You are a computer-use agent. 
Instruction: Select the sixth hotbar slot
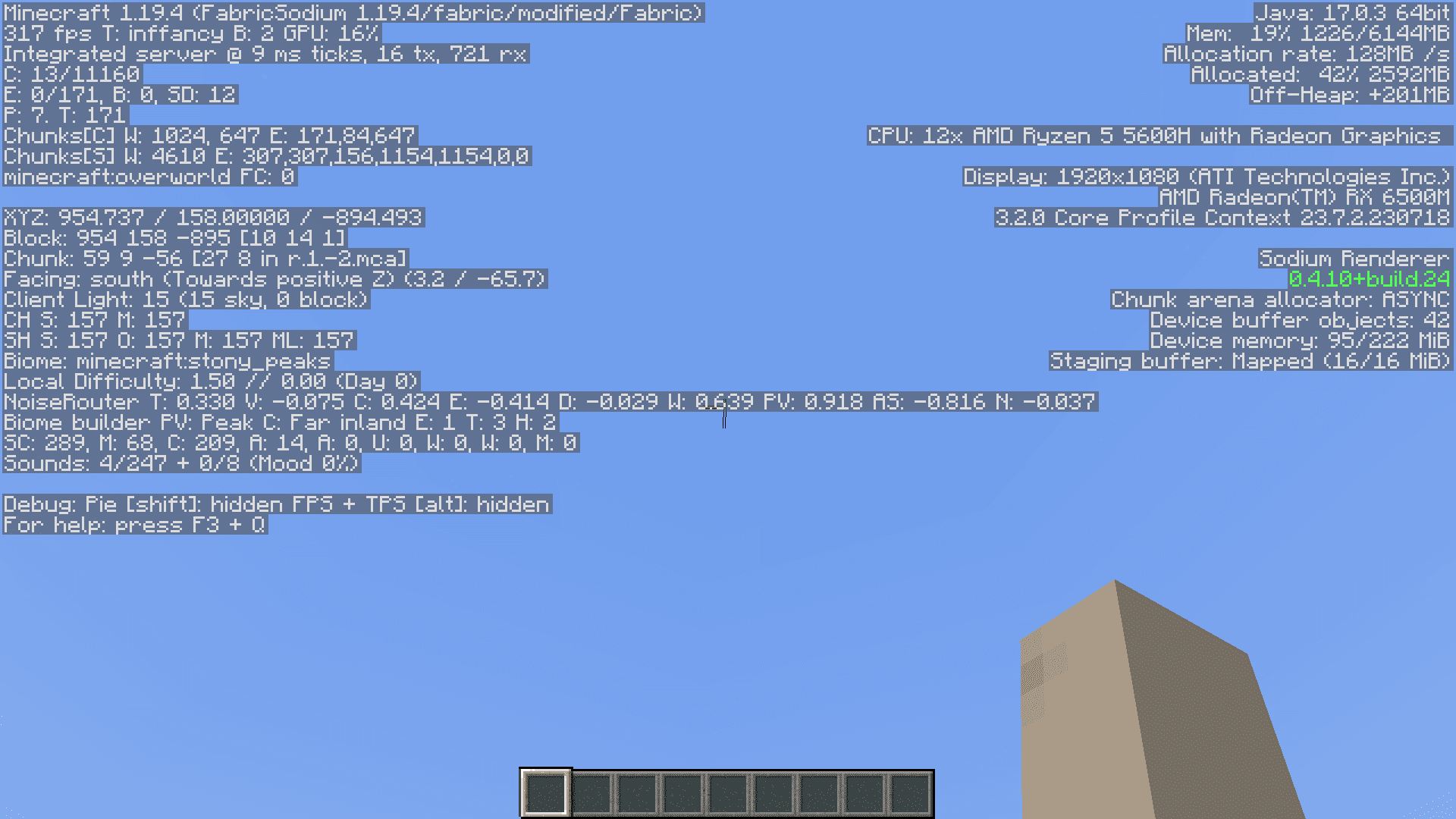(773, 792)
